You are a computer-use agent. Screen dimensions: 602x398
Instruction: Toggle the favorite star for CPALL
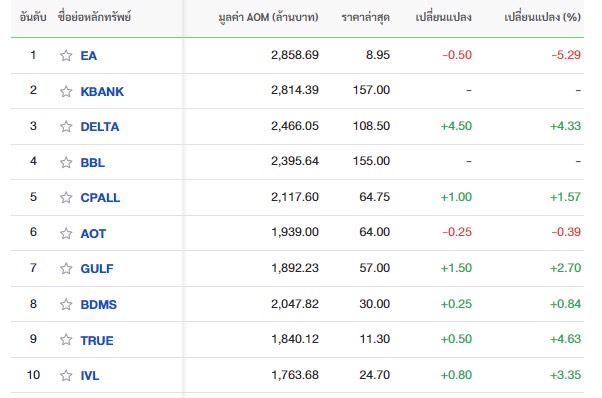(x=66, y=197)
